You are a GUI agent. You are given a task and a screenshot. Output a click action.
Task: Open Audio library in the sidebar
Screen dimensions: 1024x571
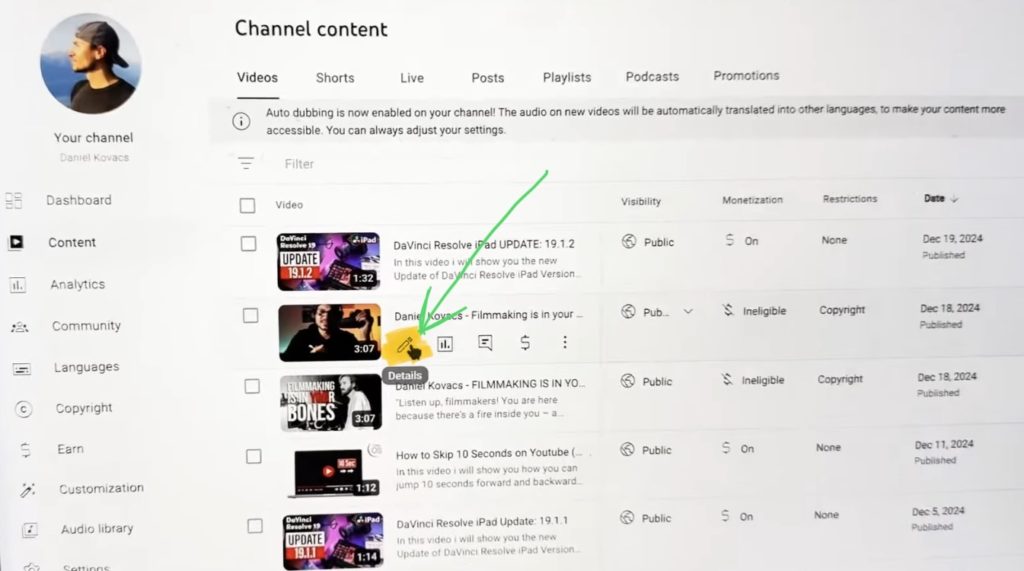coord(96,529)
